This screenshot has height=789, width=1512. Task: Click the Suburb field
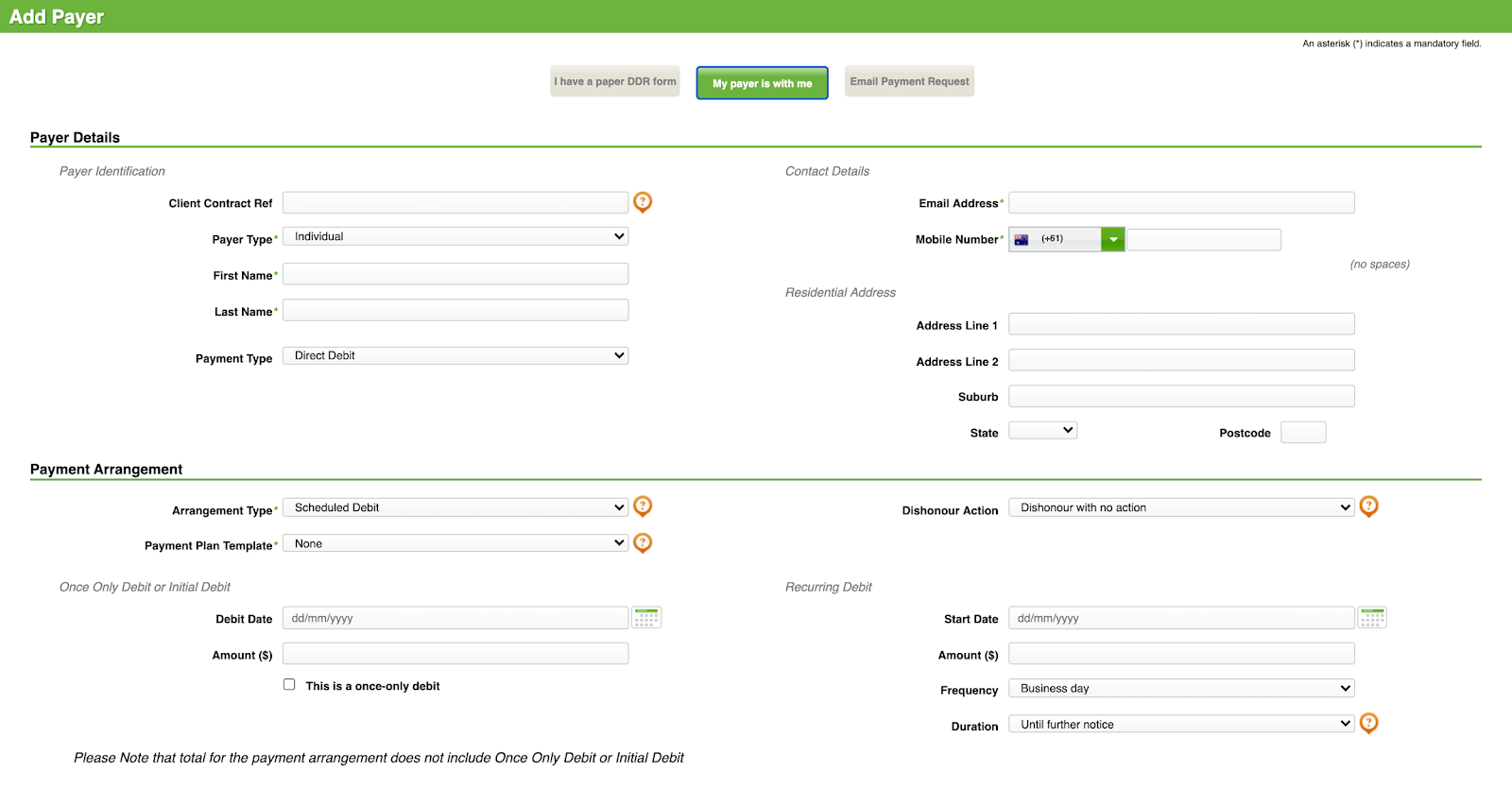point(1181,396)
